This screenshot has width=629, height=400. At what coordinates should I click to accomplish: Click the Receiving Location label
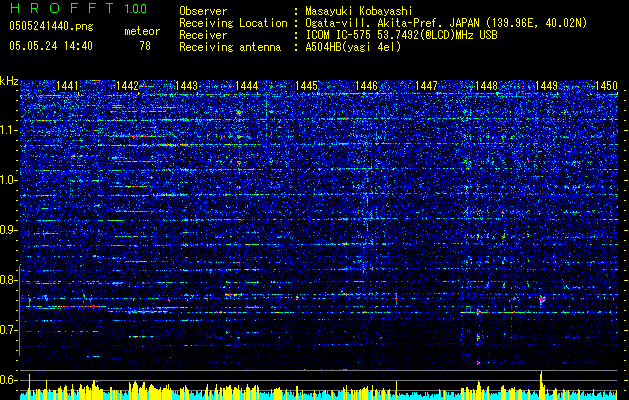pos(233,23)
